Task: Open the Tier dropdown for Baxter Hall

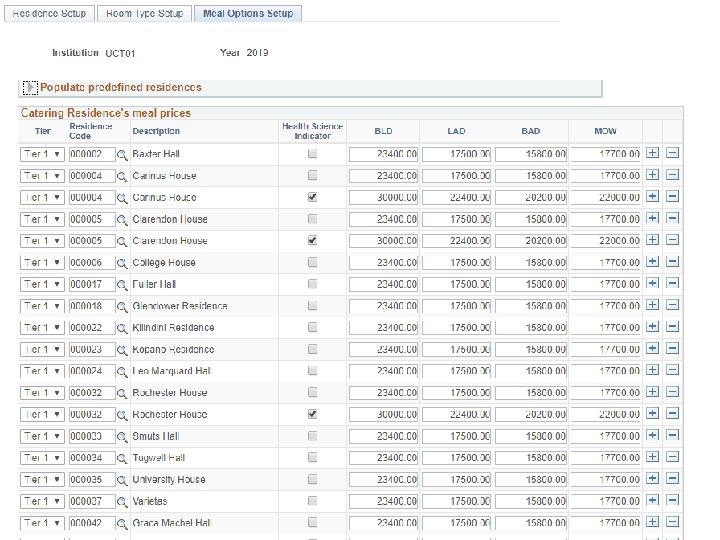Action: pyautogui.click(x=43, y=154)
